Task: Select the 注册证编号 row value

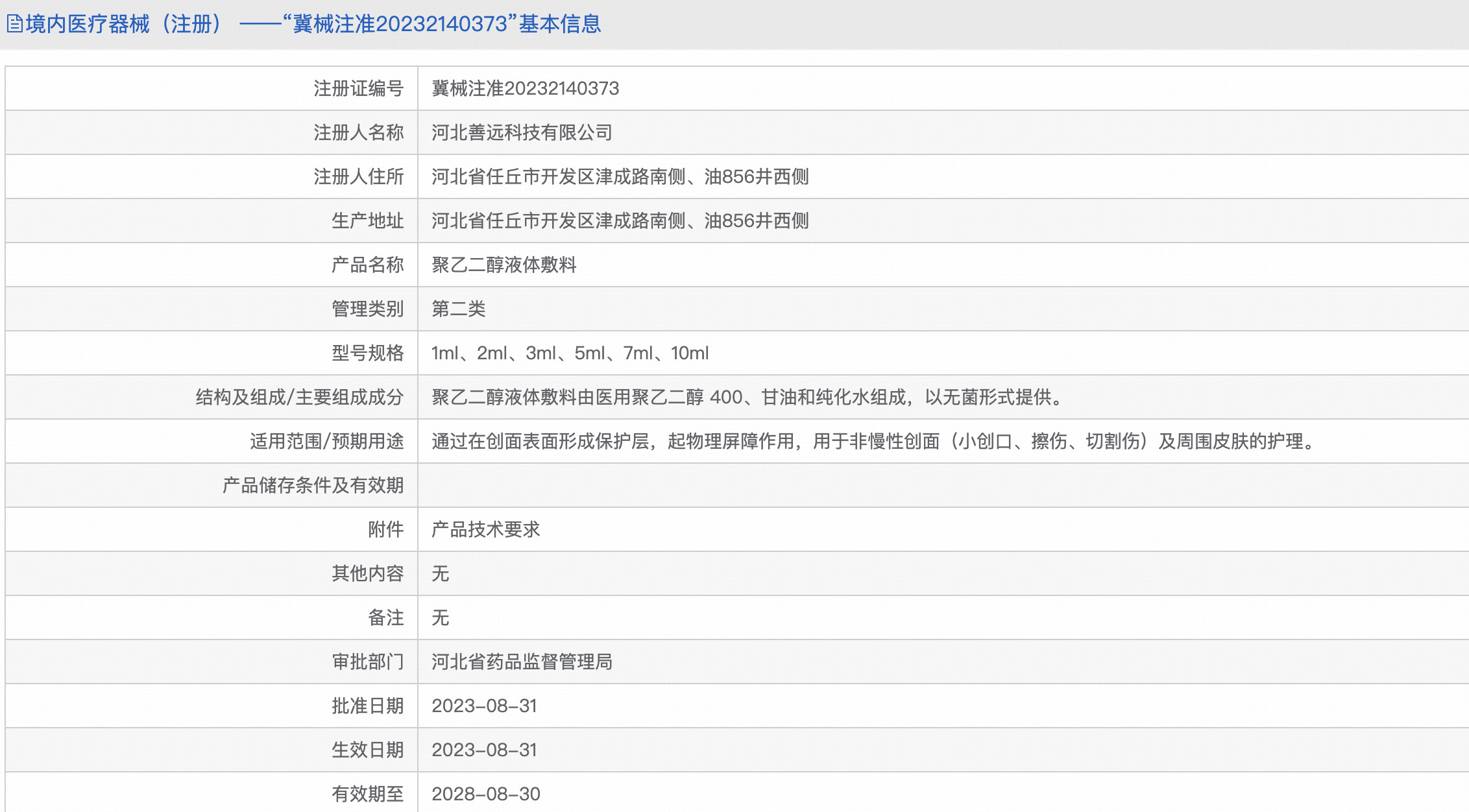Action: pyautogui.click(x=526, y=89)
